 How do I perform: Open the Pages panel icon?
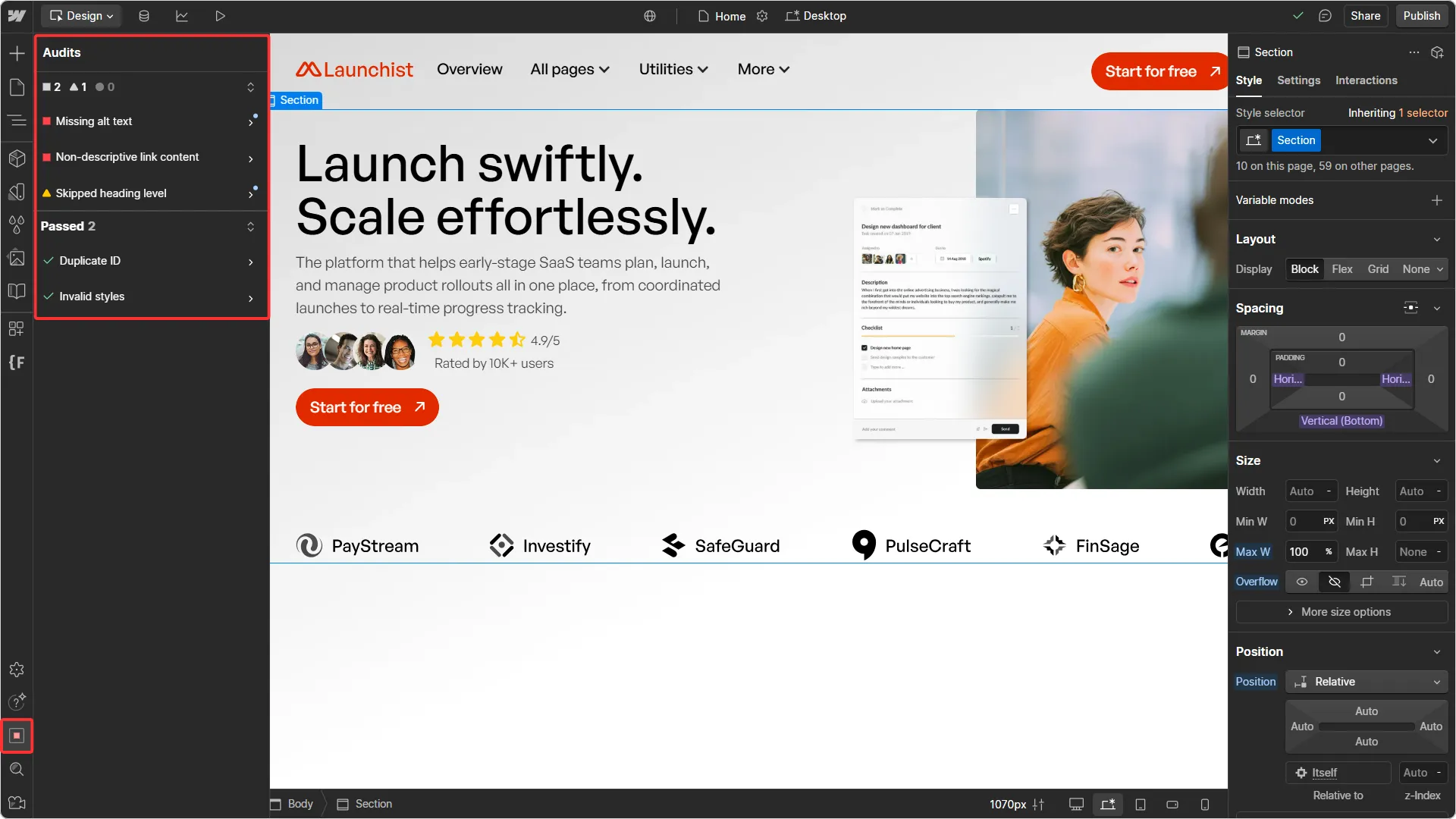(x=17, y=87)
